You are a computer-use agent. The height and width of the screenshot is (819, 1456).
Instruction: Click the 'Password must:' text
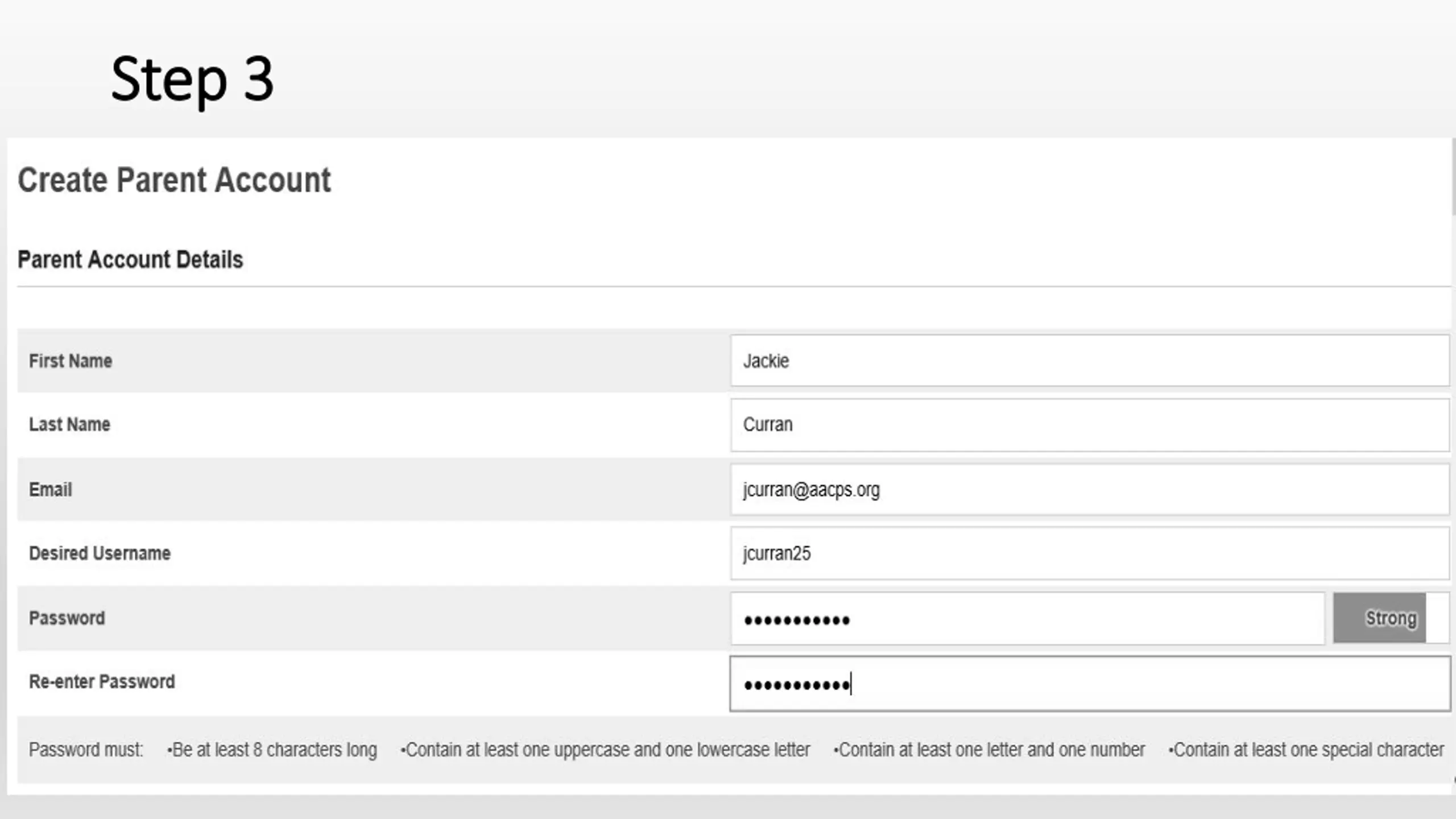[86, 750]
